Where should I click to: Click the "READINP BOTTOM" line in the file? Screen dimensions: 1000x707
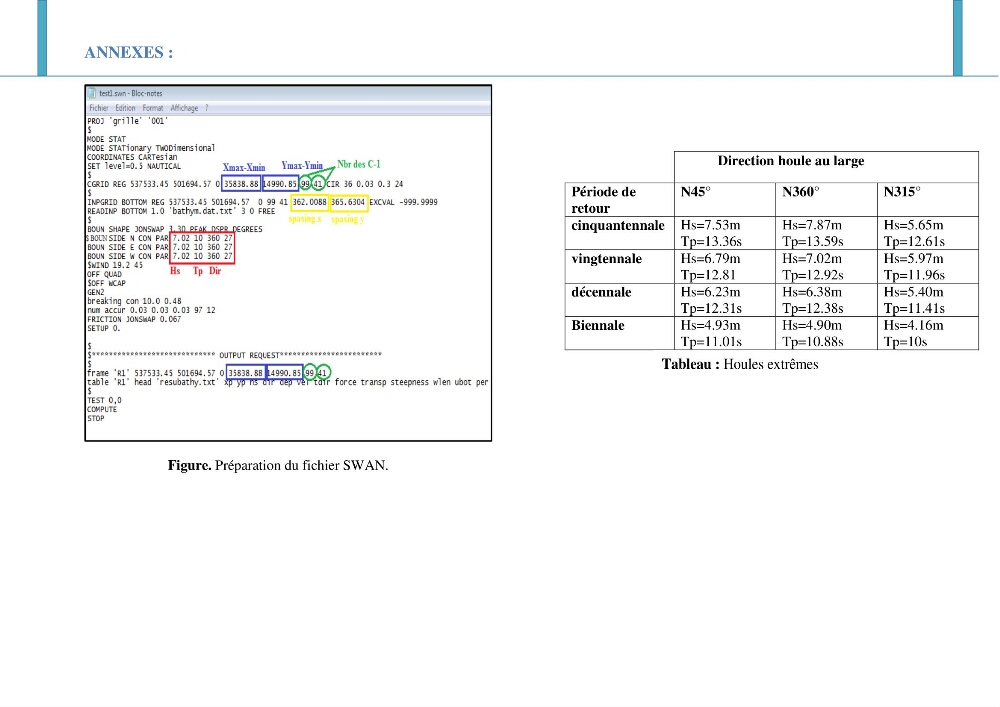tap(181, 211)
